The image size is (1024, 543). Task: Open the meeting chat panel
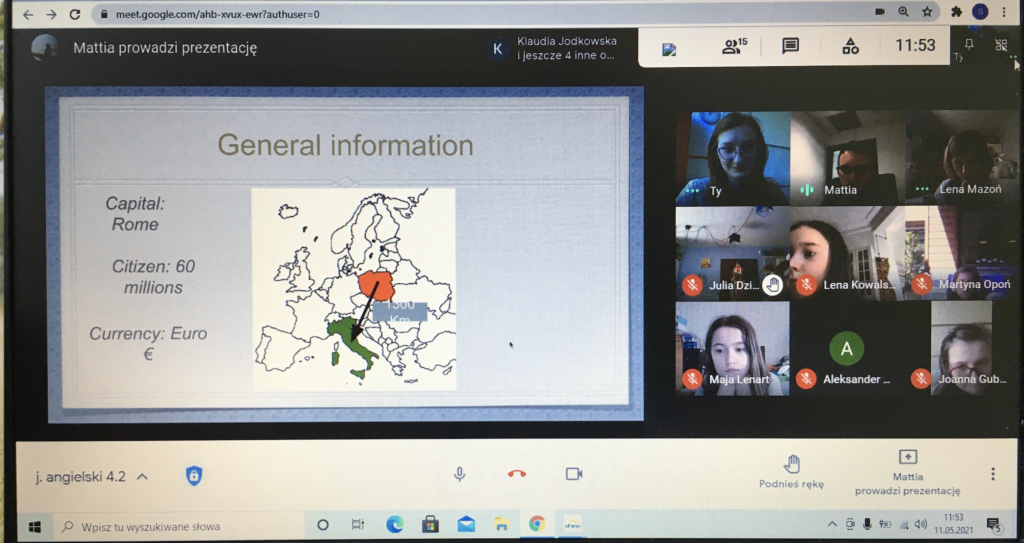coord(790,46)
